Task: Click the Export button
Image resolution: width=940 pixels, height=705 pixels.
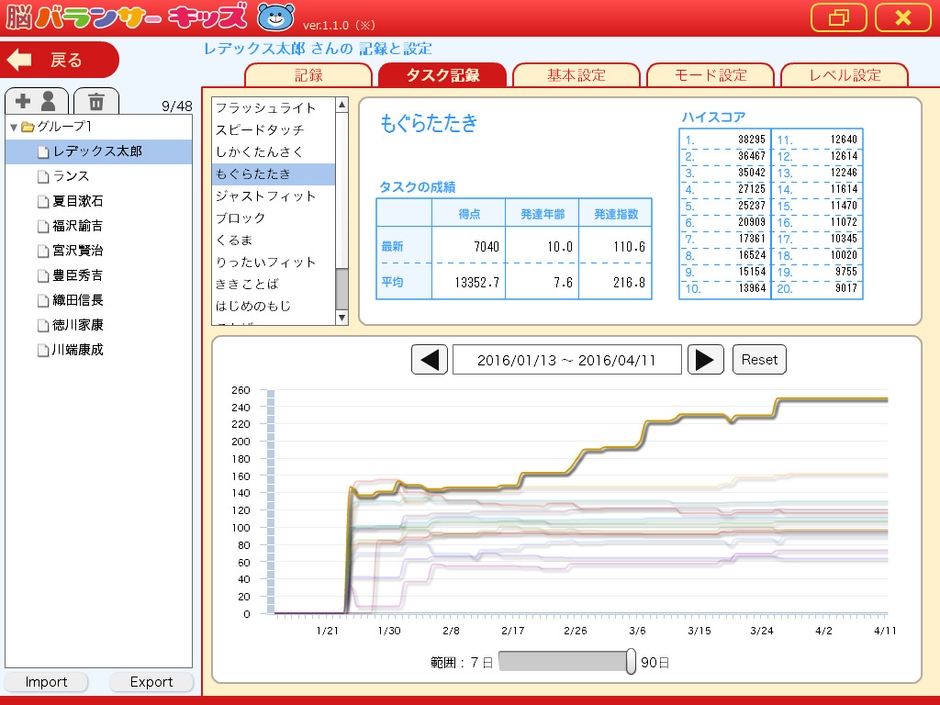Action: click(x=151, y=682)
